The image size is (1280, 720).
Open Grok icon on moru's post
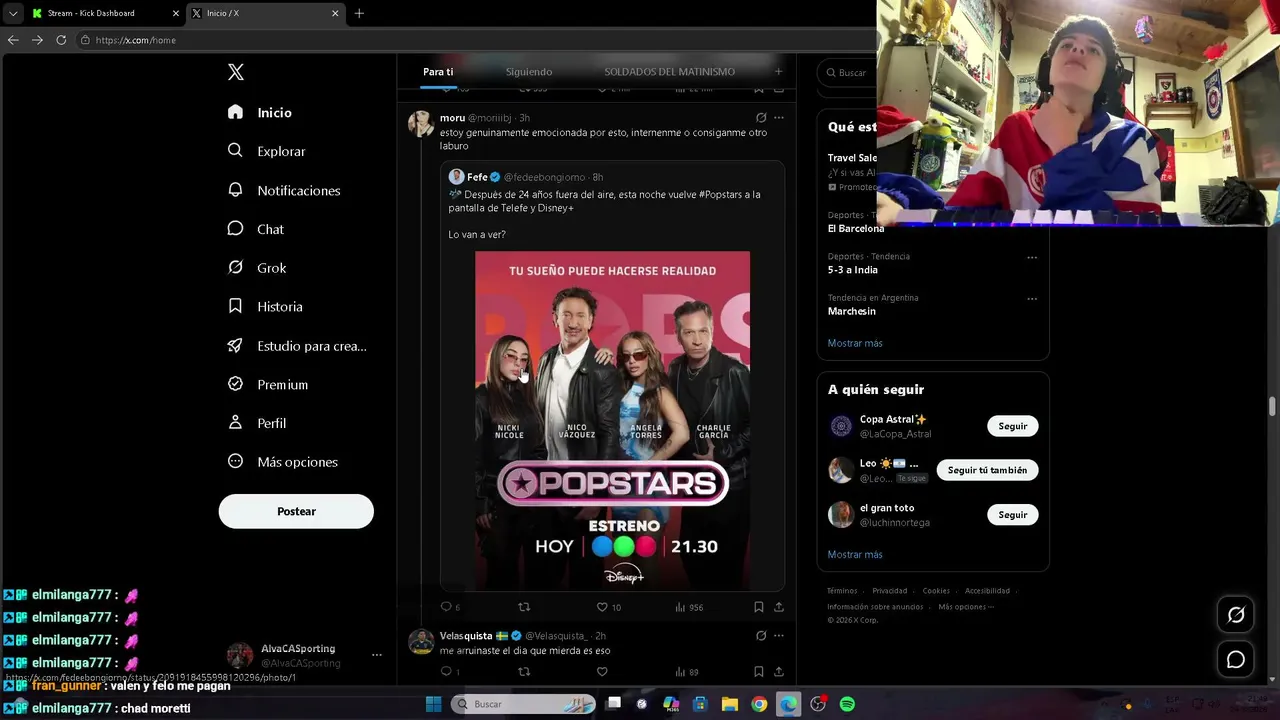[761, 118]
